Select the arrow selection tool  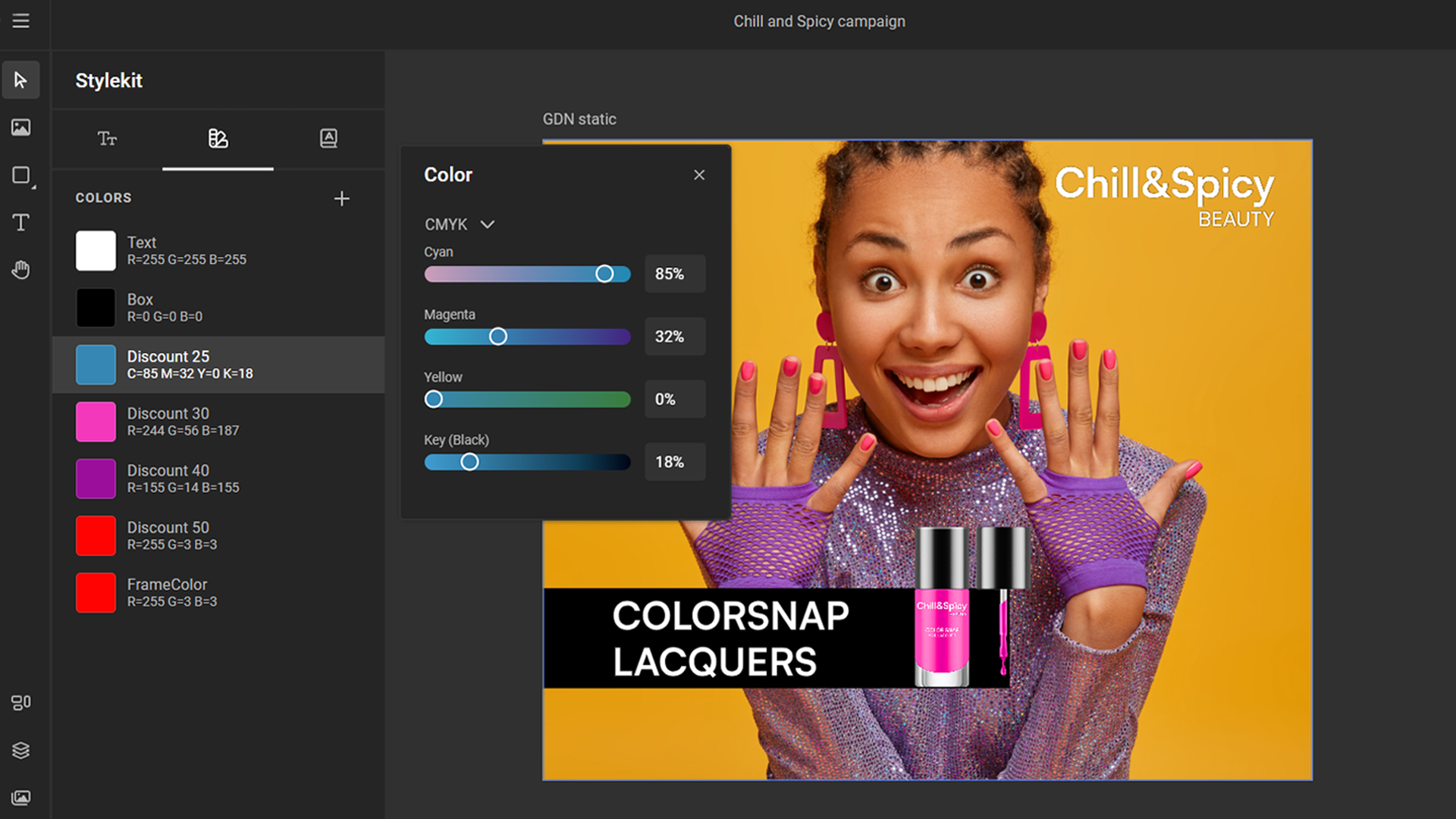(x=20, y=80)
